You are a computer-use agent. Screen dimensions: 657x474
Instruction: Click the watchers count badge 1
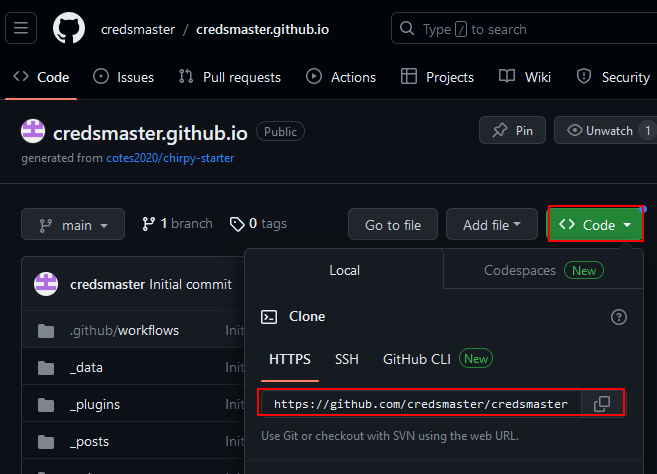click(x=647, y=131)
